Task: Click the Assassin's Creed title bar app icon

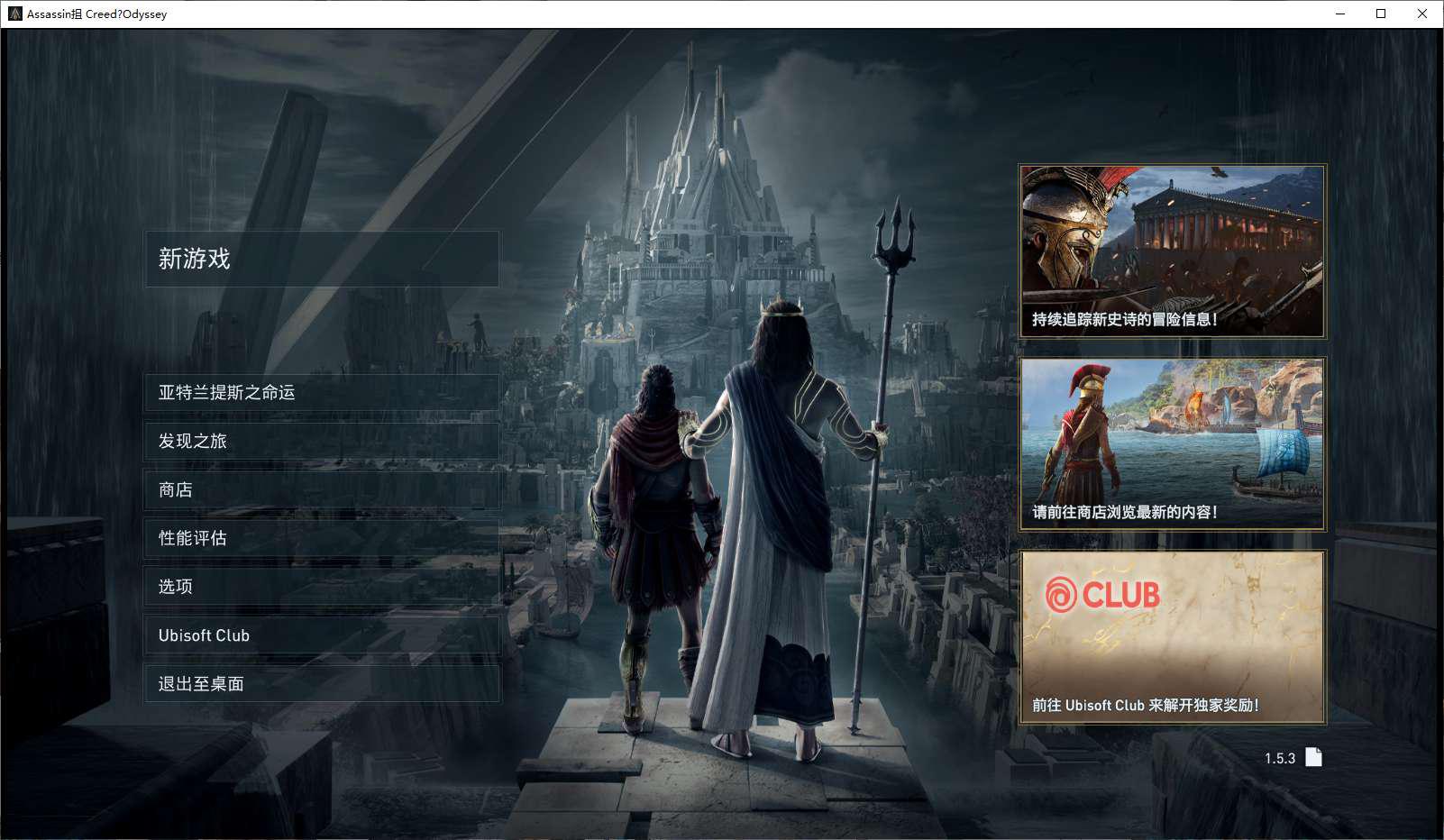Action: click(x=14, y=14)
